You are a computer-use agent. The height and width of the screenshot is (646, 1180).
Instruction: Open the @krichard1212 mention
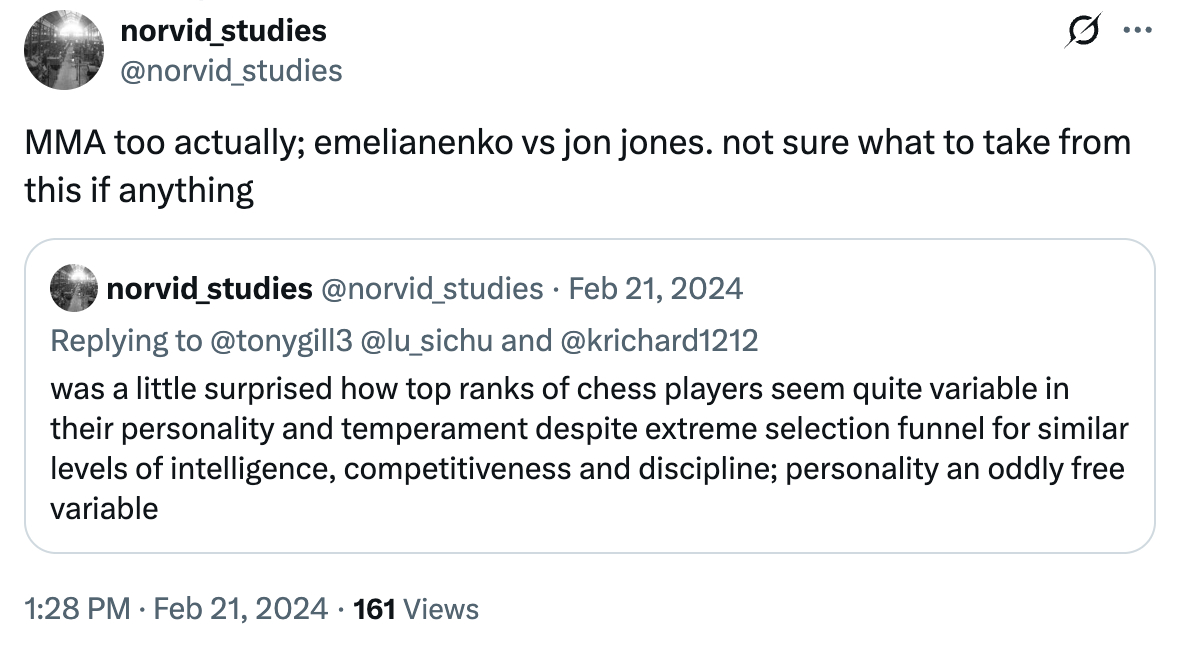pyautogui.click(x=658, y=341)
